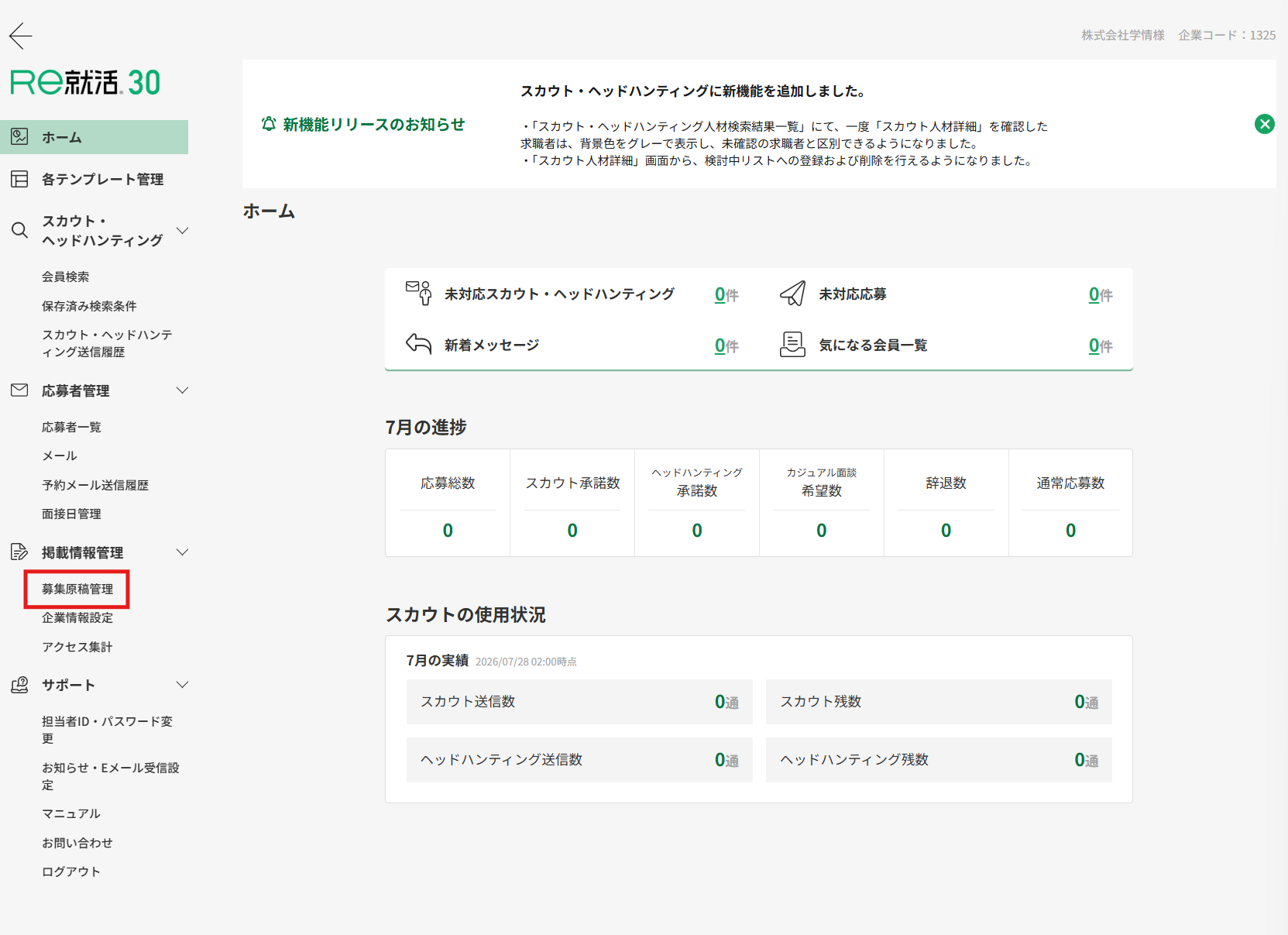
Task: Click the ヘッドハンティング承諾数 cell
Action: tap(697, 503)
